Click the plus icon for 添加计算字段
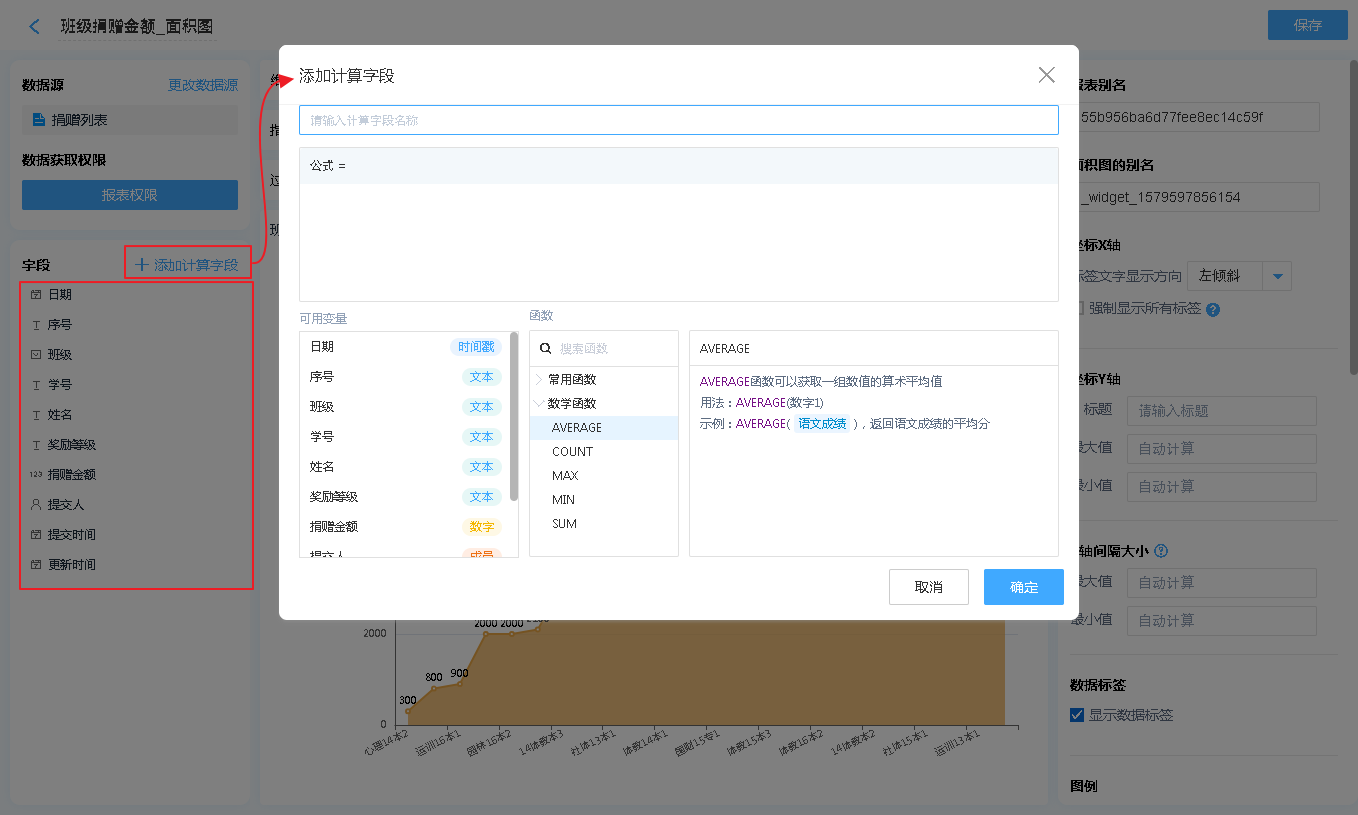Image resolution: width=1358 pixels, height=815 pixels. (141, 265)
